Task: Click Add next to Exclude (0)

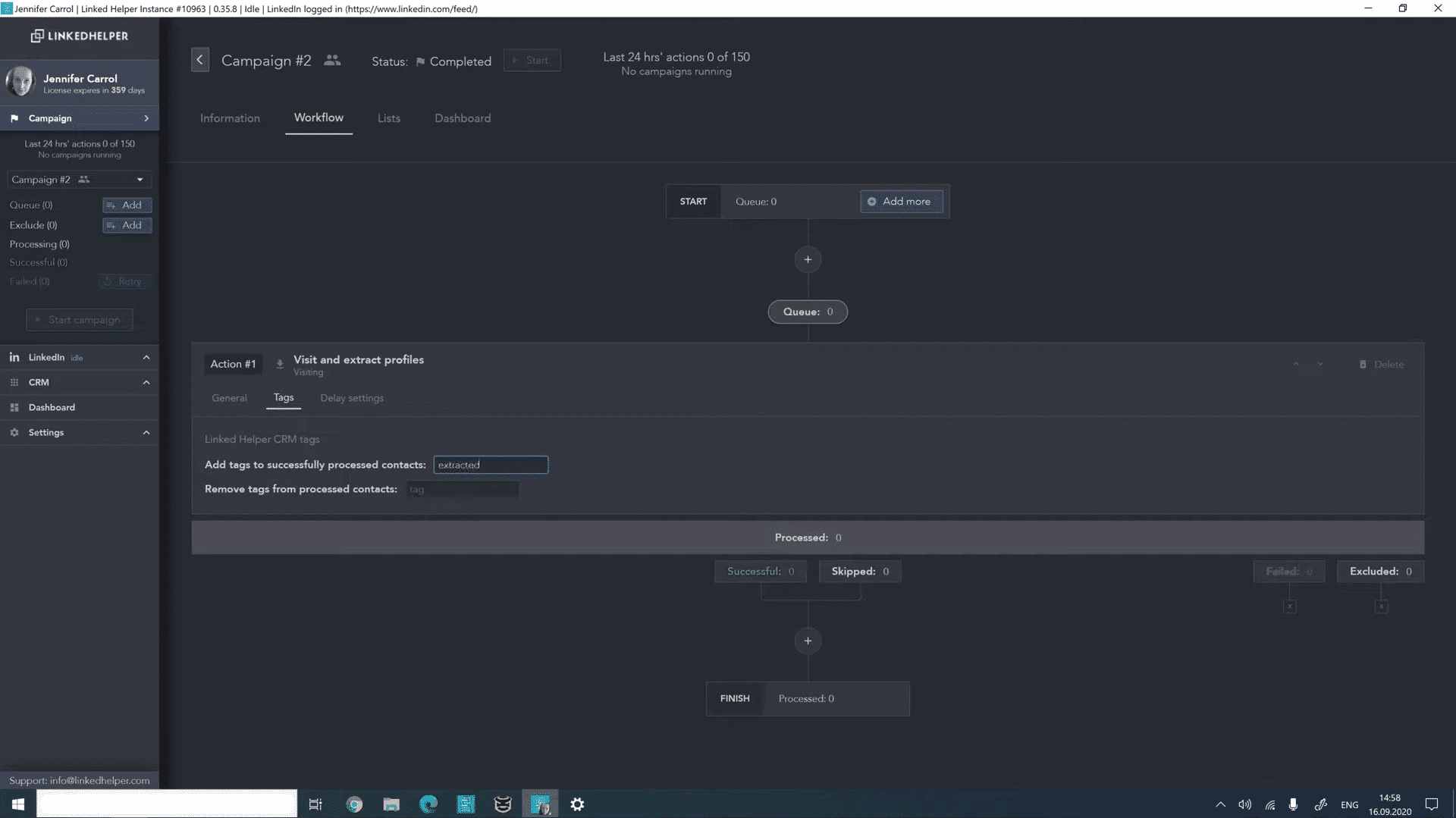Action: click(127, 225)
